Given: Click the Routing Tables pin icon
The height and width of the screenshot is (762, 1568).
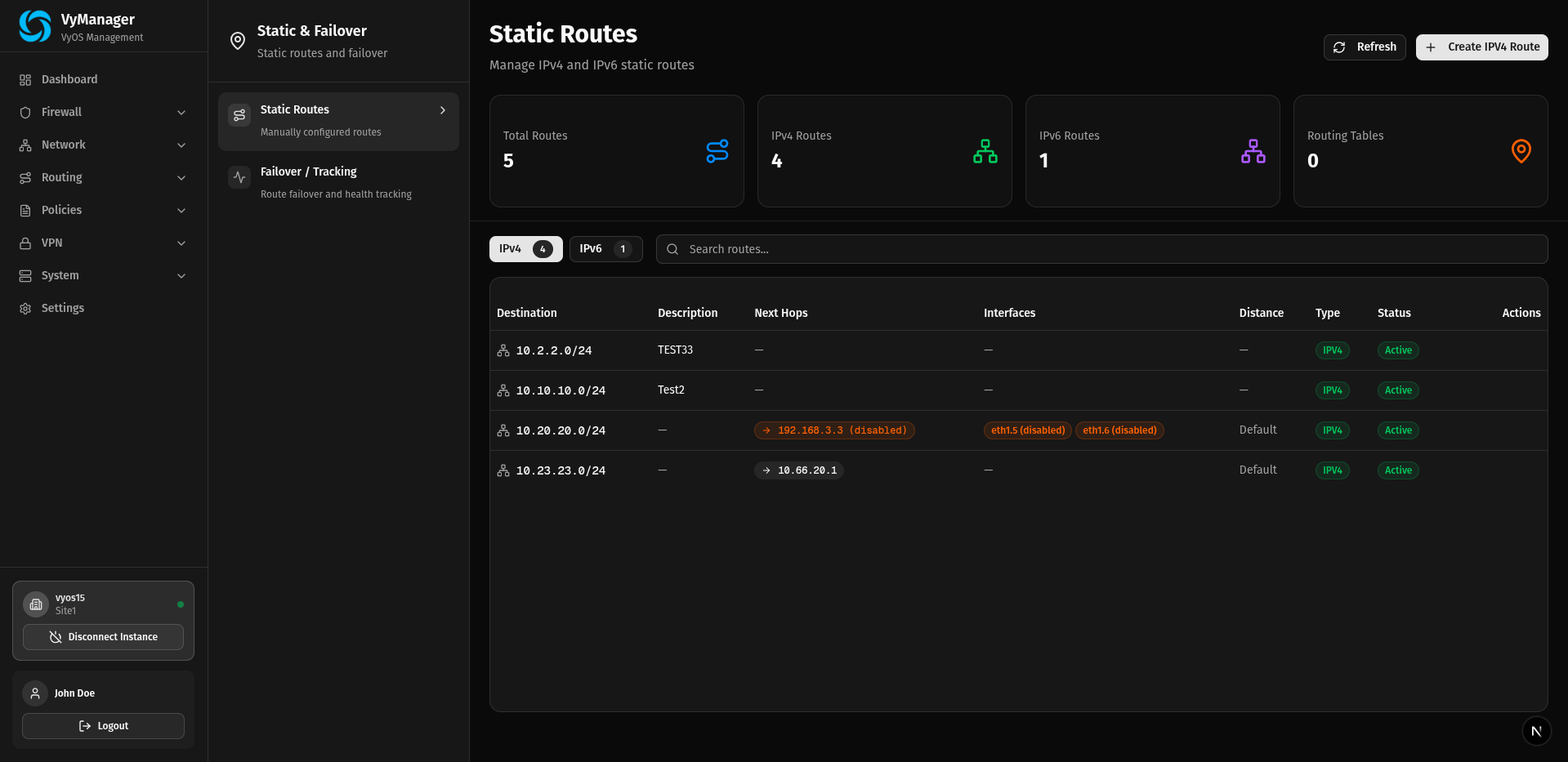Looking at the screenshot, I should 1521,151.
